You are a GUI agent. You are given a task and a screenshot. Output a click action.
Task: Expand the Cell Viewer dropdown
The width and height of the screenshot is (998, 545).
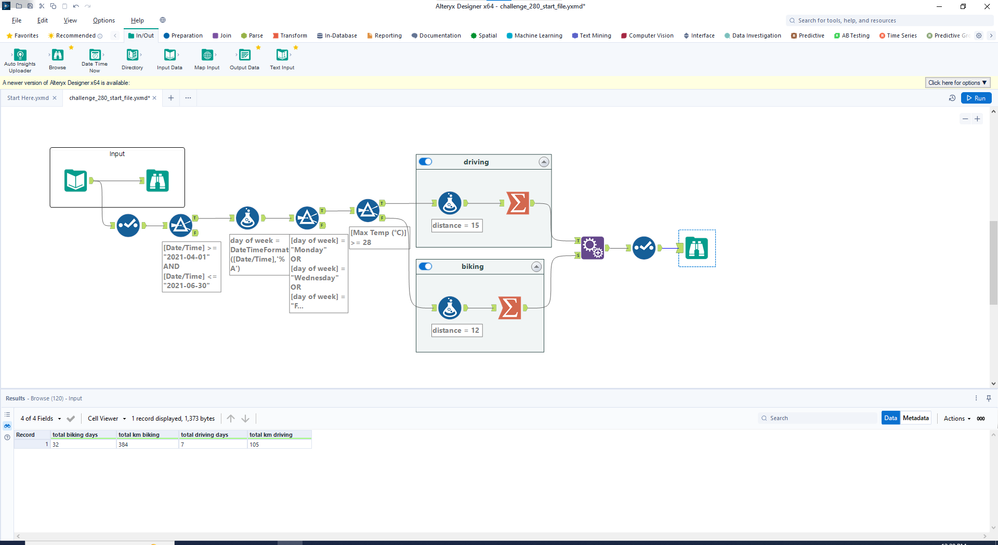(x=106, y=418)
